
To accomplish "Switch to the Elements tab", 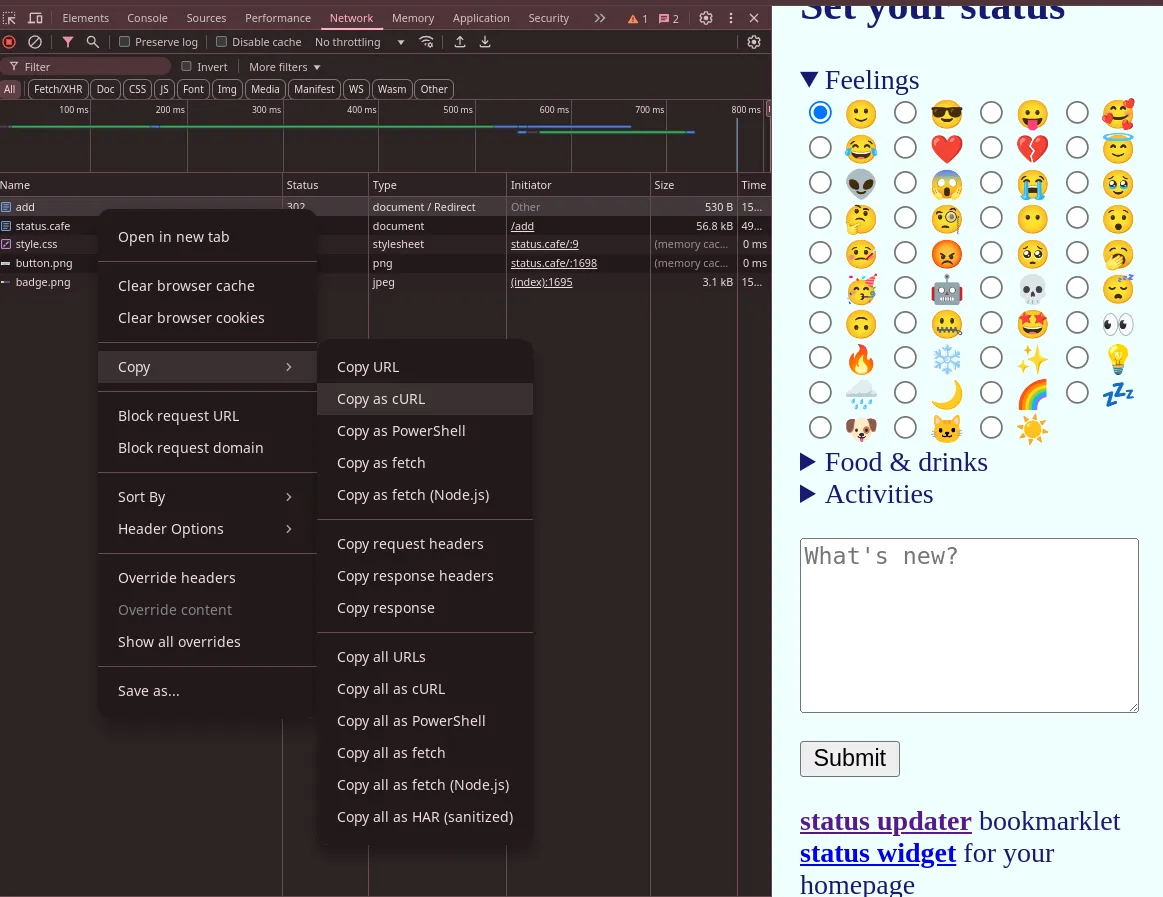I will [x=86, y=18].
